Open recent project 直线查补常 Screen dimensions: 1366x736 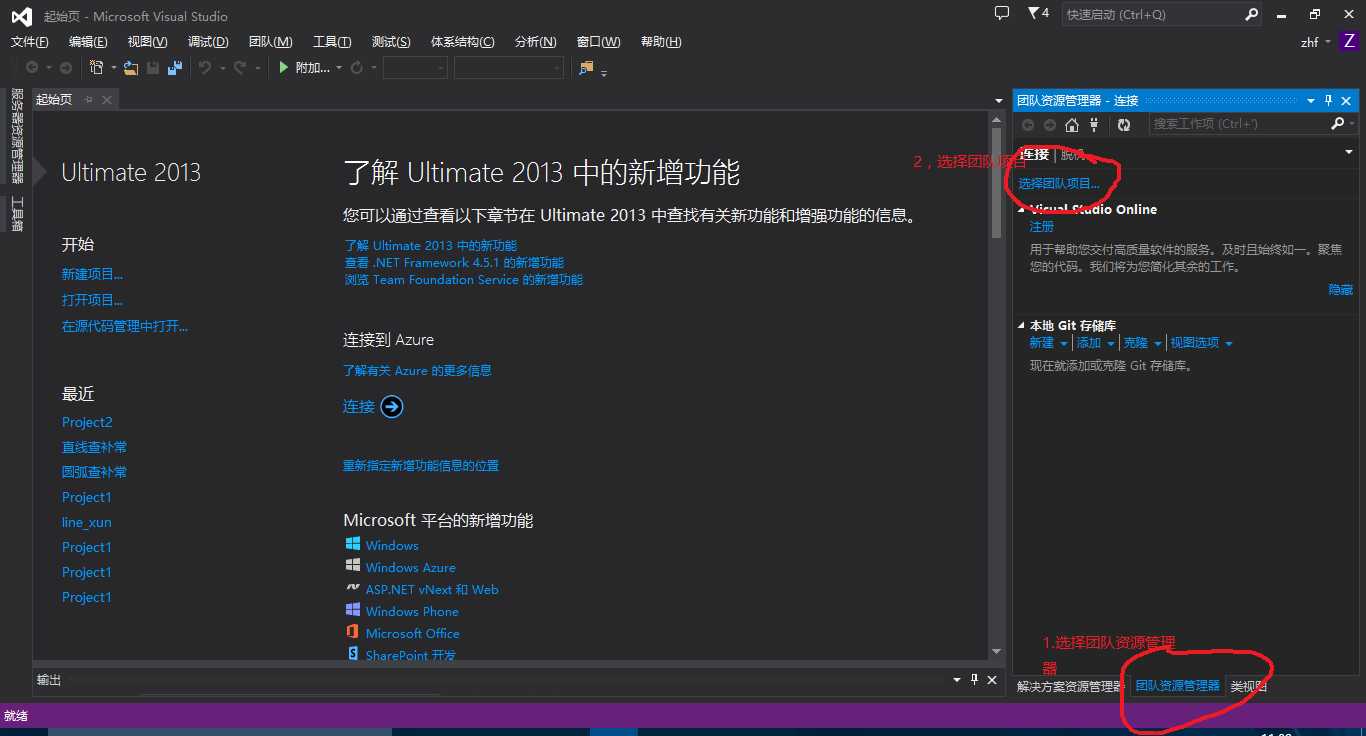pyautogui.click(x=94, y=447)
